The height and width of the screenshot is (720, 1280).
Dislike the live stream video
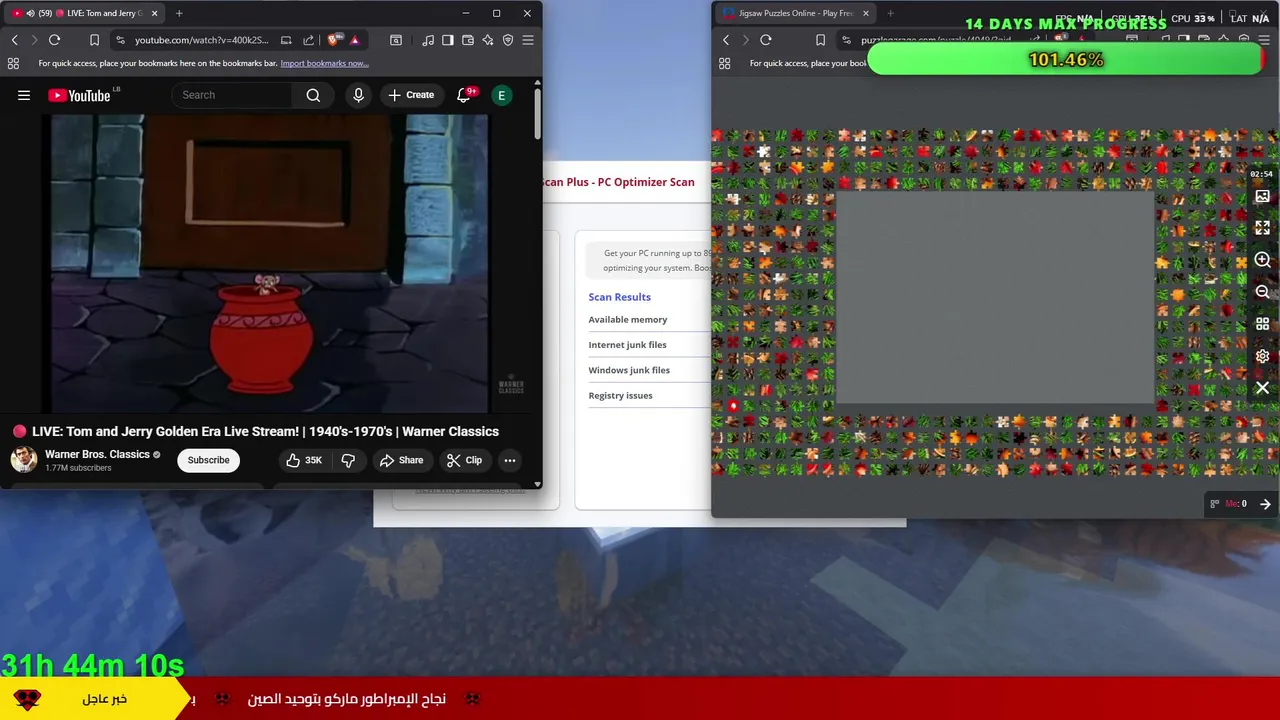click(348, 460)
